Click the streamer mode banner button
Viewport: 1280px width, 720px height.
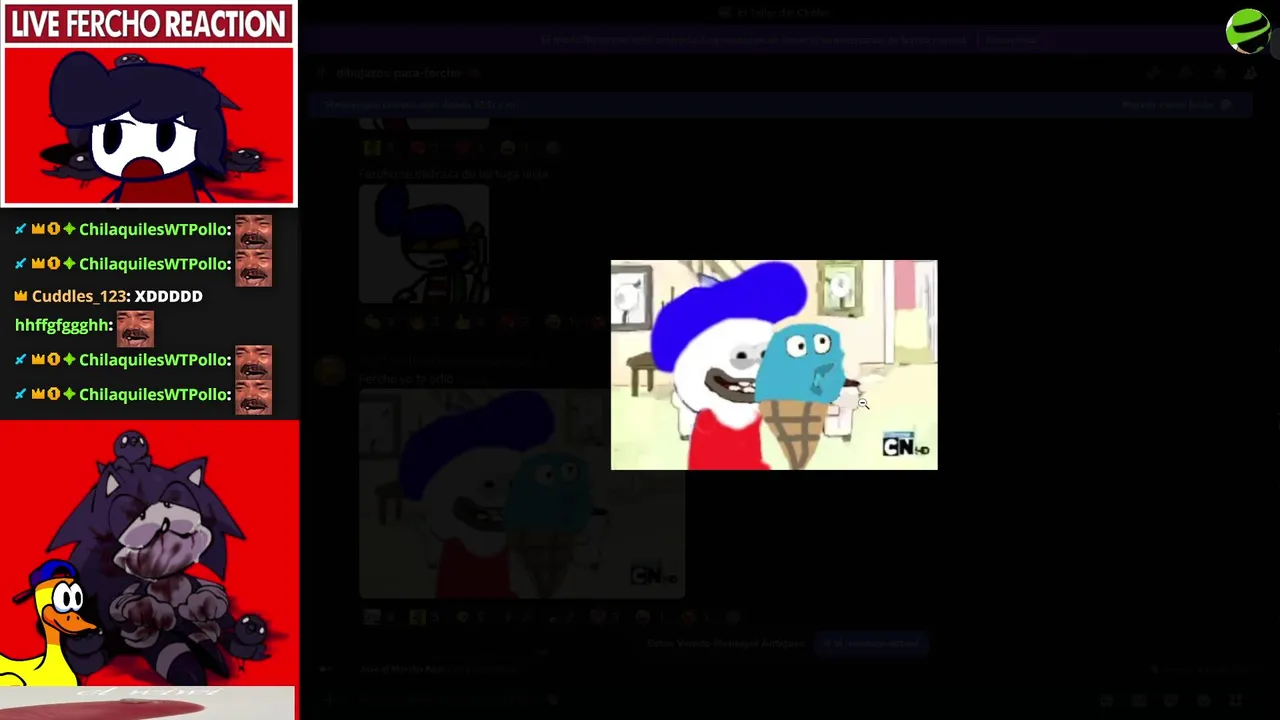[1011, 40]
